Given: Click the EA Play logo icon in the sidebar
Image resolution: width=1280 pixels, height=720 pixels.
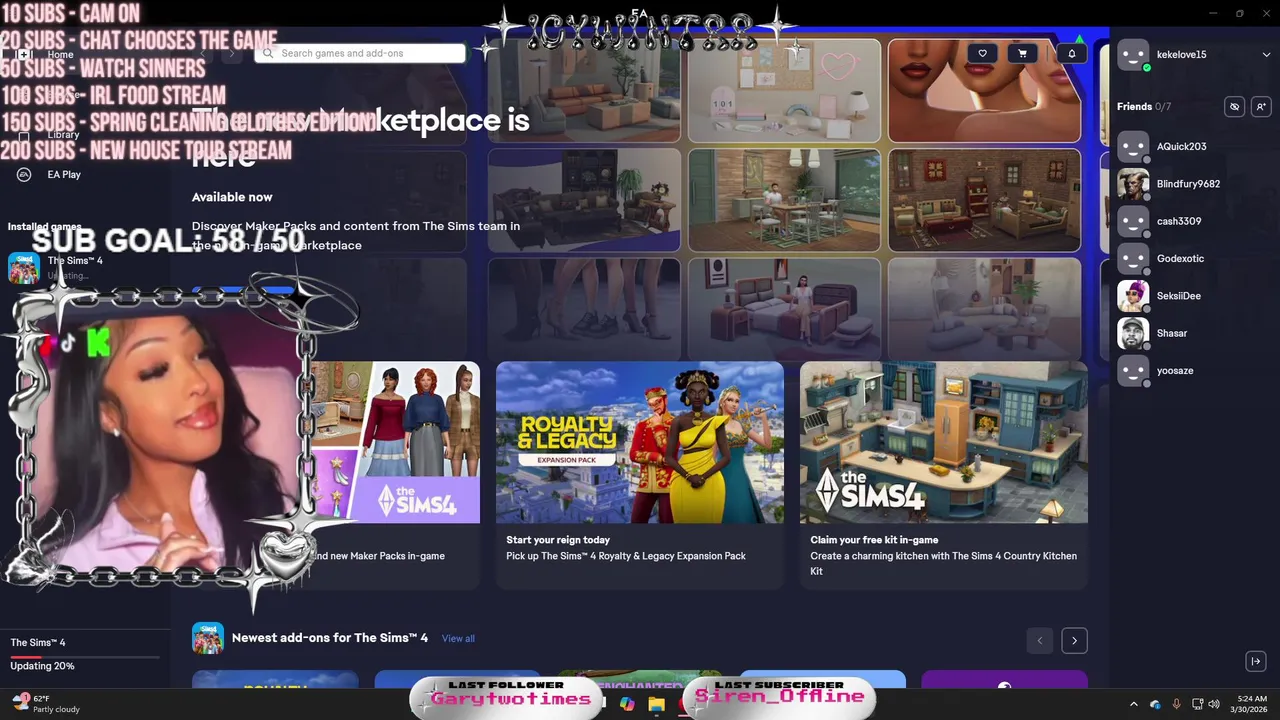Looking at the screenshot, I should pos(24,174).
